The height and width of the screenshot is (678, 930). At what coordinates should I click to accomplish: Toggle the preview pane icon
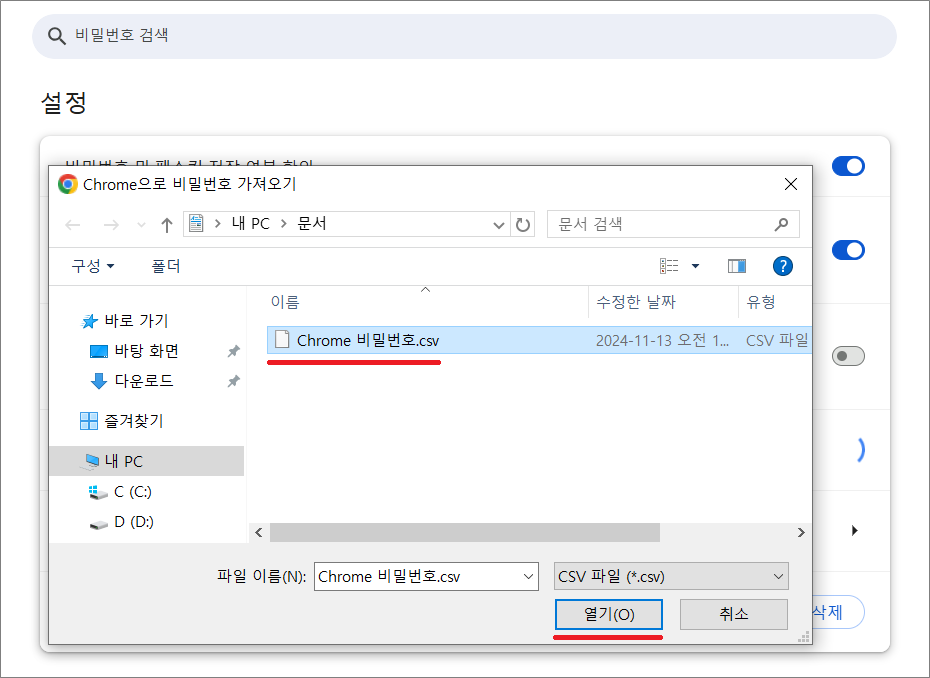point(737,266)
